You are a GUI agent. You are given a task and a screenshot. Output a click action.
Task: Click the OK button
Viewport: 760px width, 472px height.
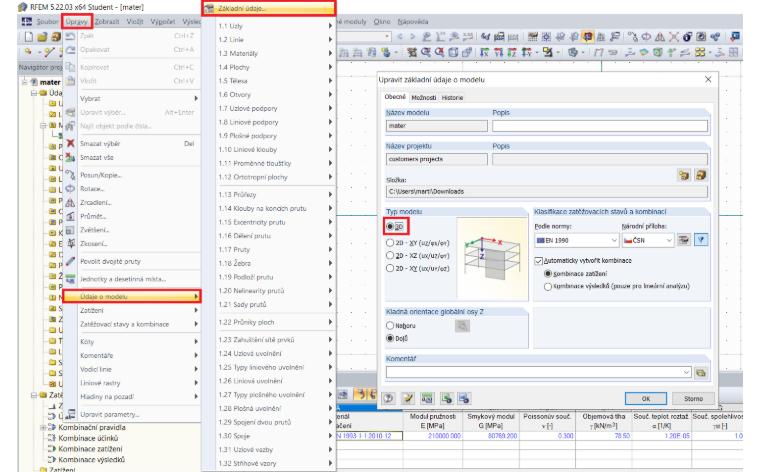(x=646, y=398)
